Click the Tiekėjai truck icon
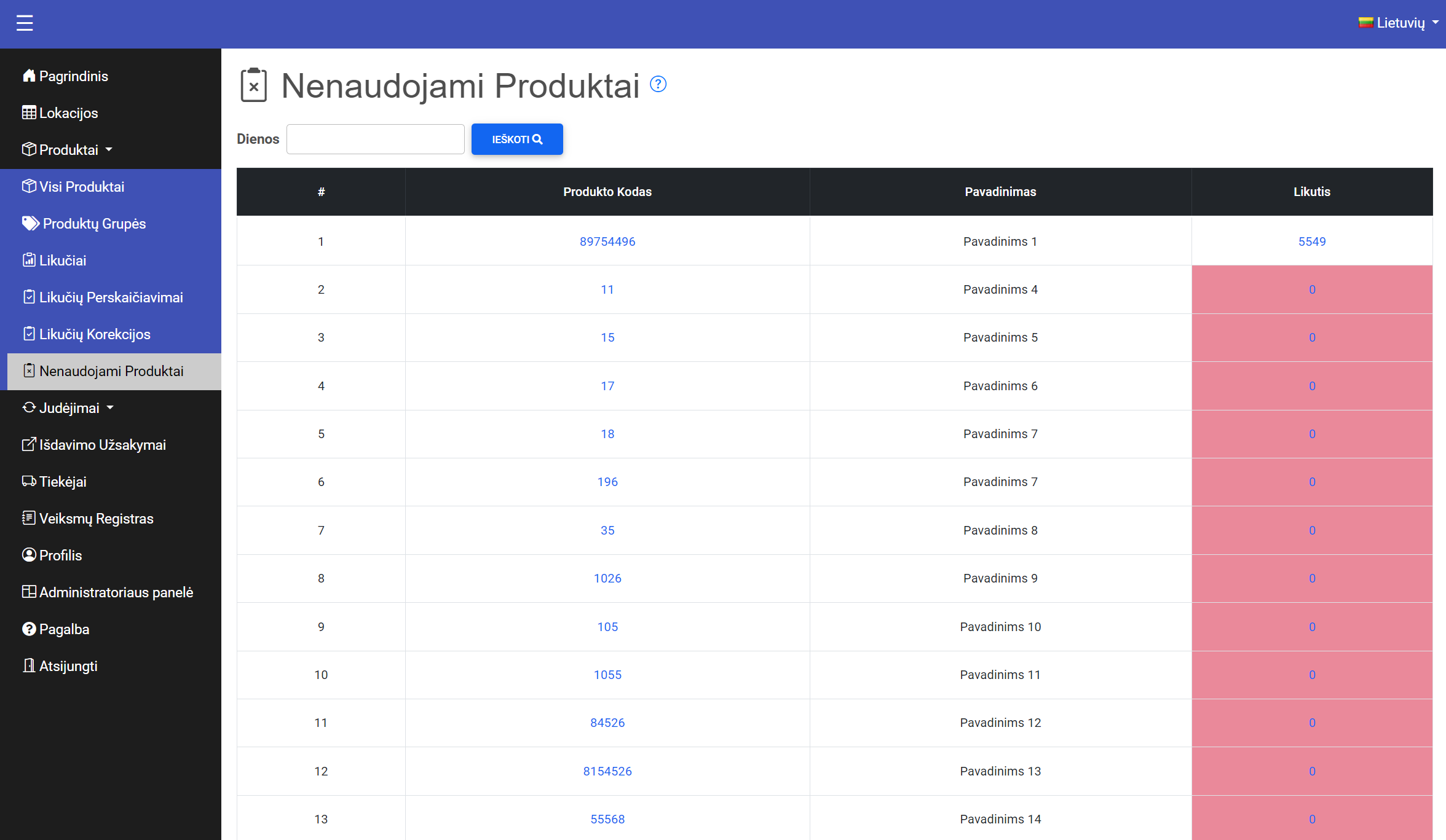 tap(29, 481)
